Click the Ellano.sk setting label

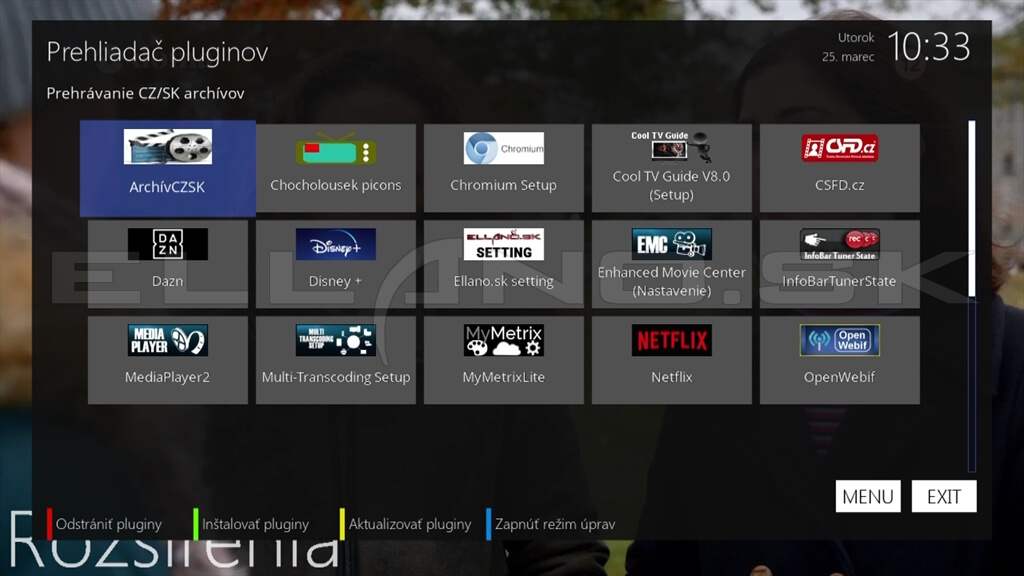point(504,281)
